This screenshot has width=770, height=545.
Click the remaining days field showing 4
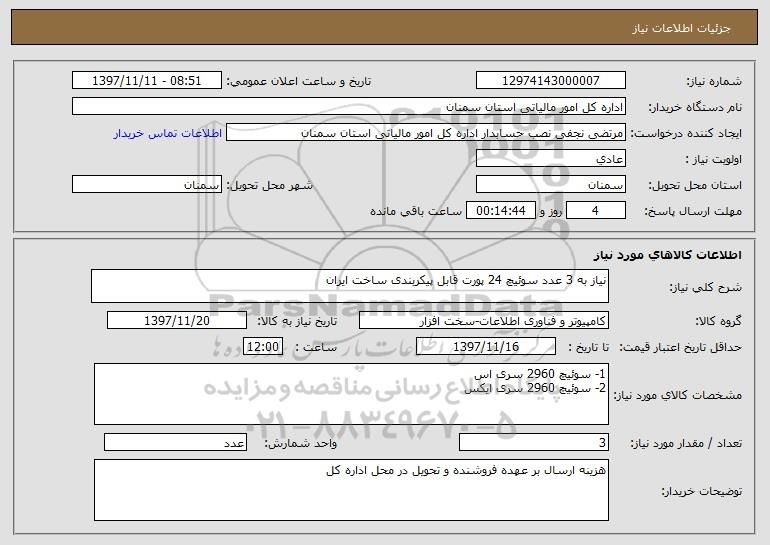coord(596,211)
